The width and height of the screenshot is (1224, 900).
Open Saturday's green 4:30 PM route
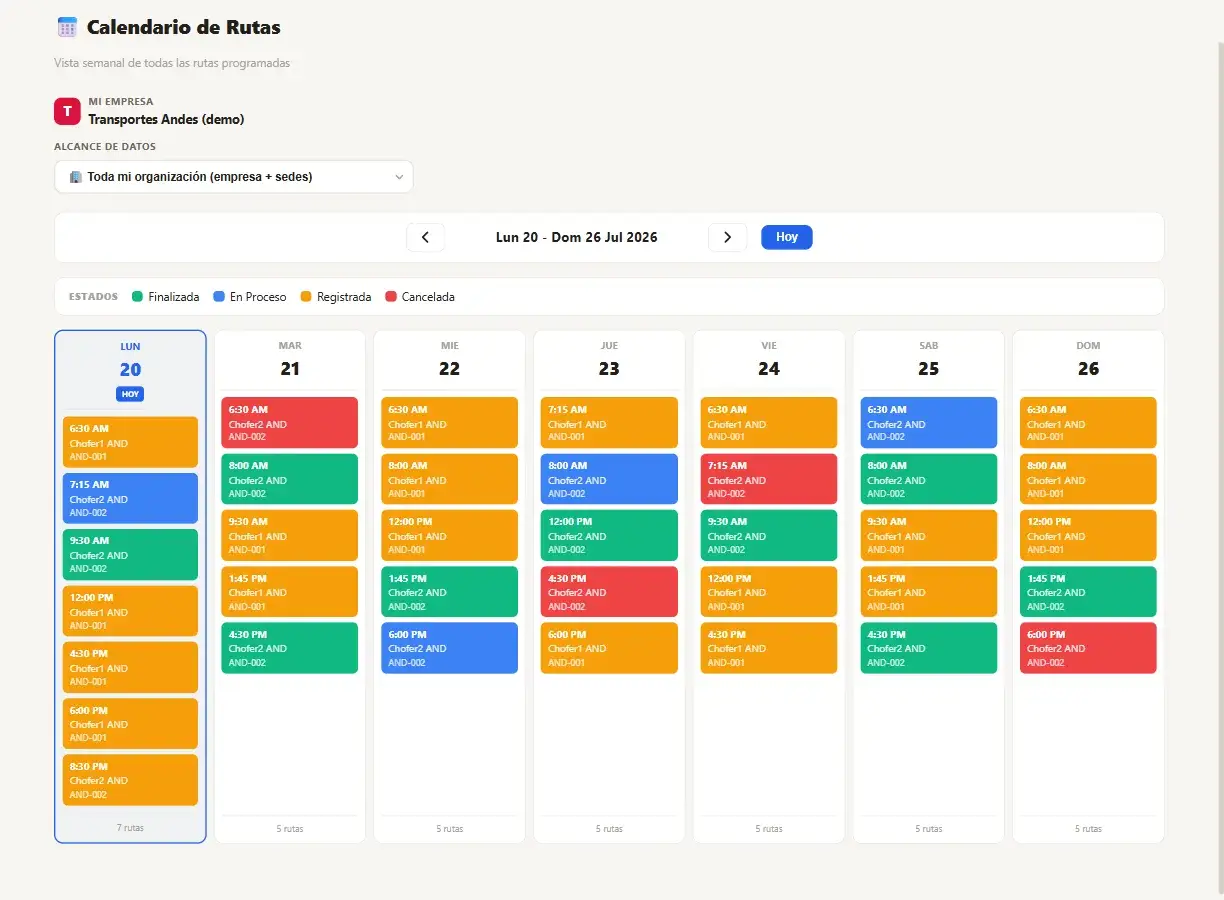coord(929,648)
